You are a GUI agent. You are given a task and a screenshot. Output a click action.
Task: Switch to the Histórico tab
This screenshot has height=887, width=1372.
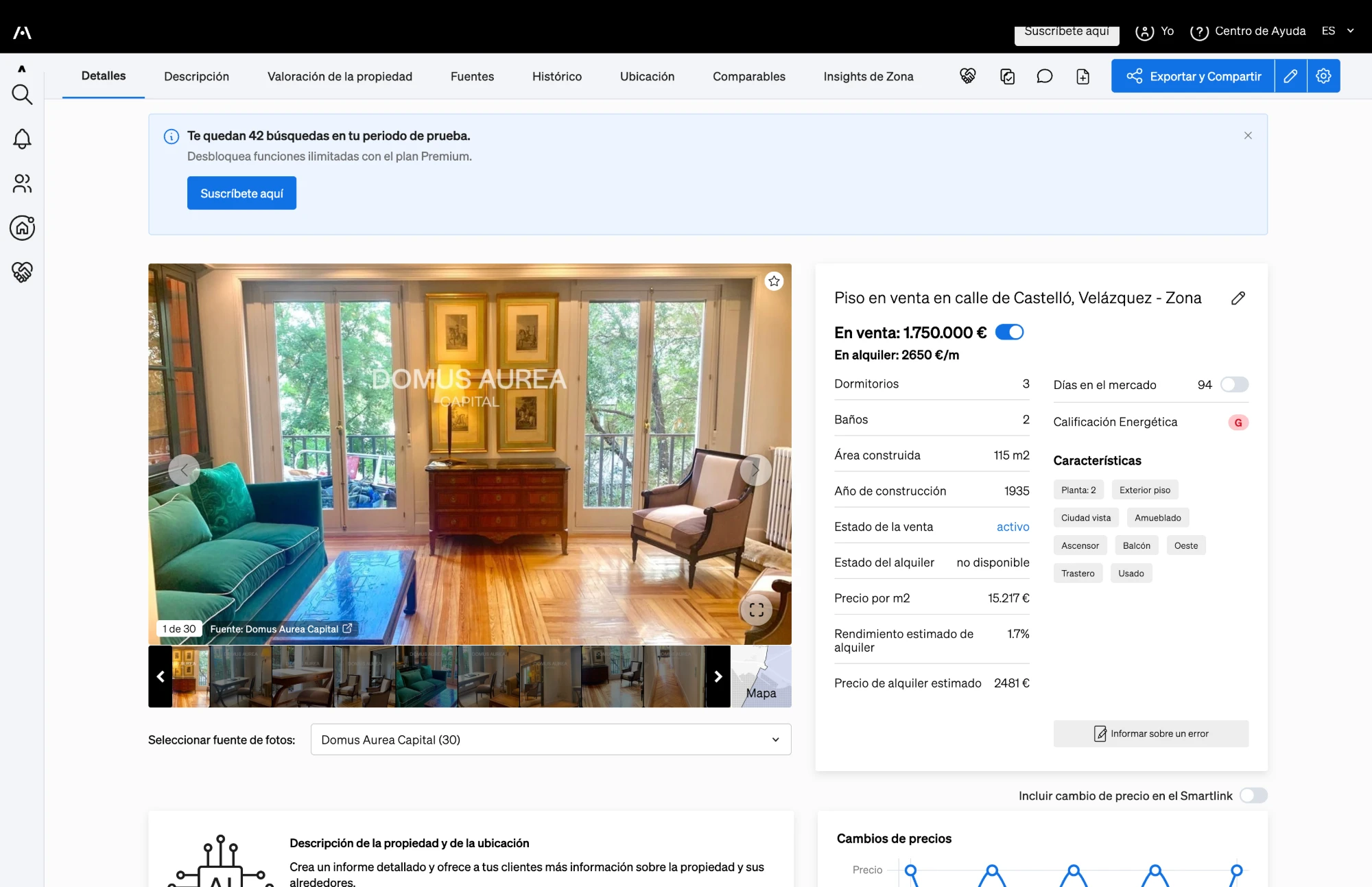click(557, 77)
